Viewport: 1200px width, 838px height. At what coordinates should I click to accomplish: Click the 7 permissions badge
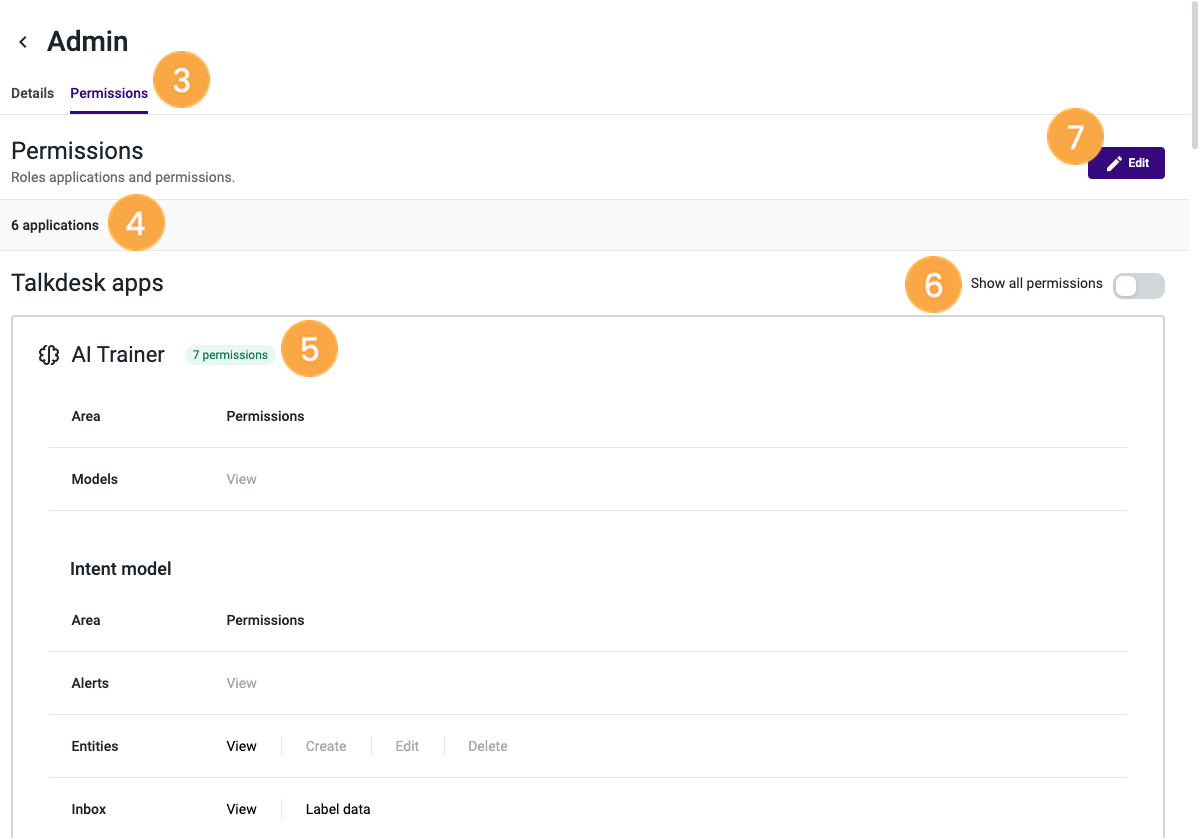tap(230, 355)
